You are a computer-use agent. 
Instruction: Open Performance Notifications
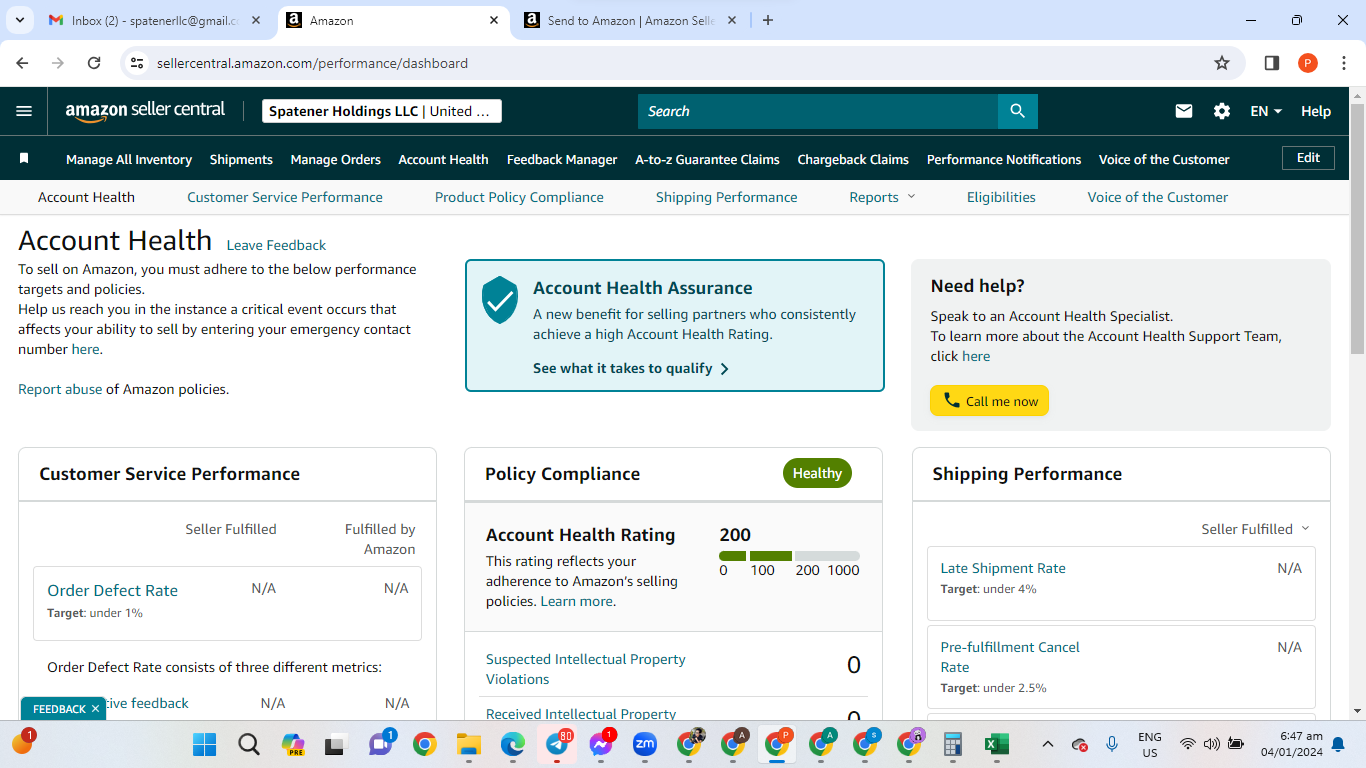point(1004,159)
